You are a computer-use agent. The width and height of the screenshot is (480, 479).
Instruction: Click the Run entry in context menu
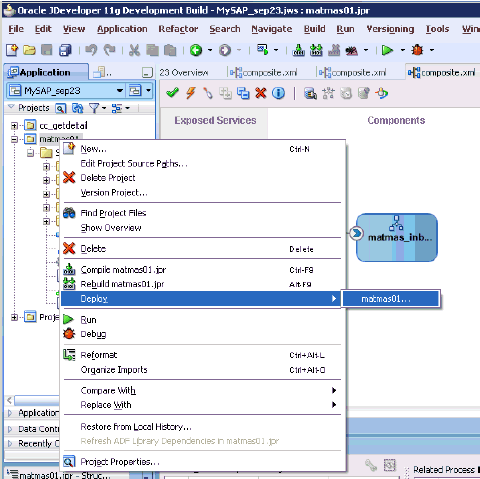[x=88, y=320]
